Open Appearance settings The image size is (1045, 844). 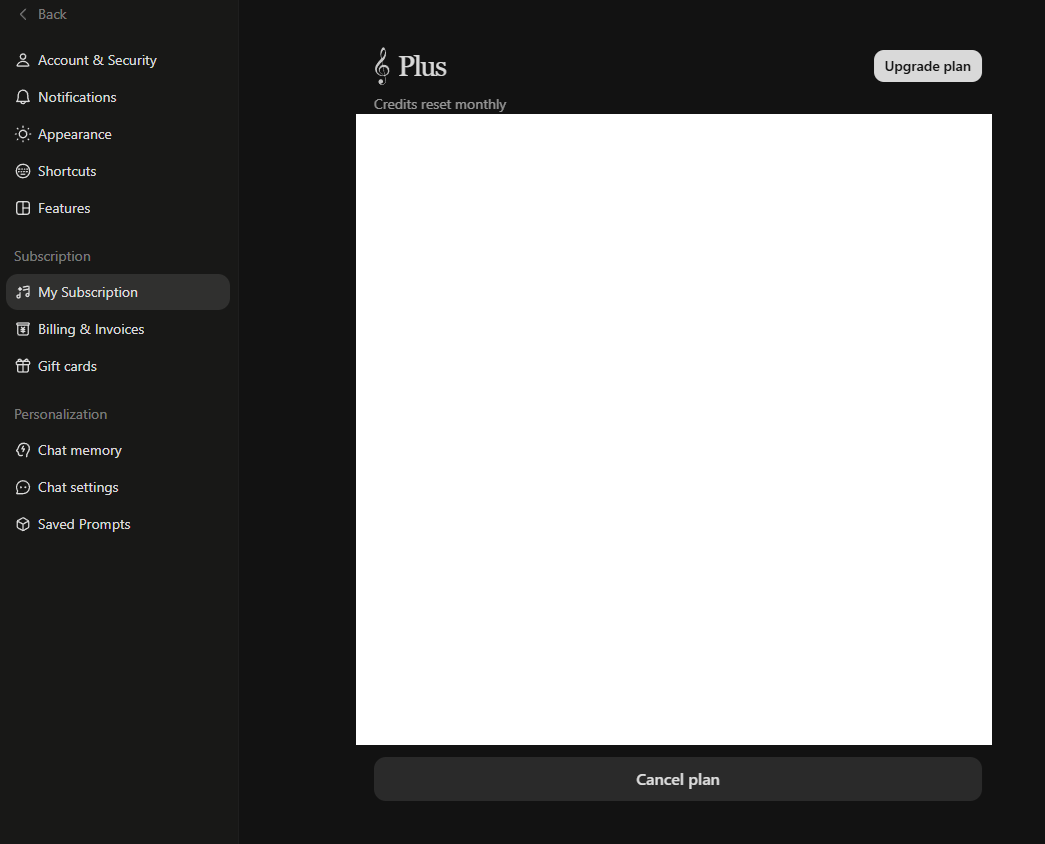point(118,134)
